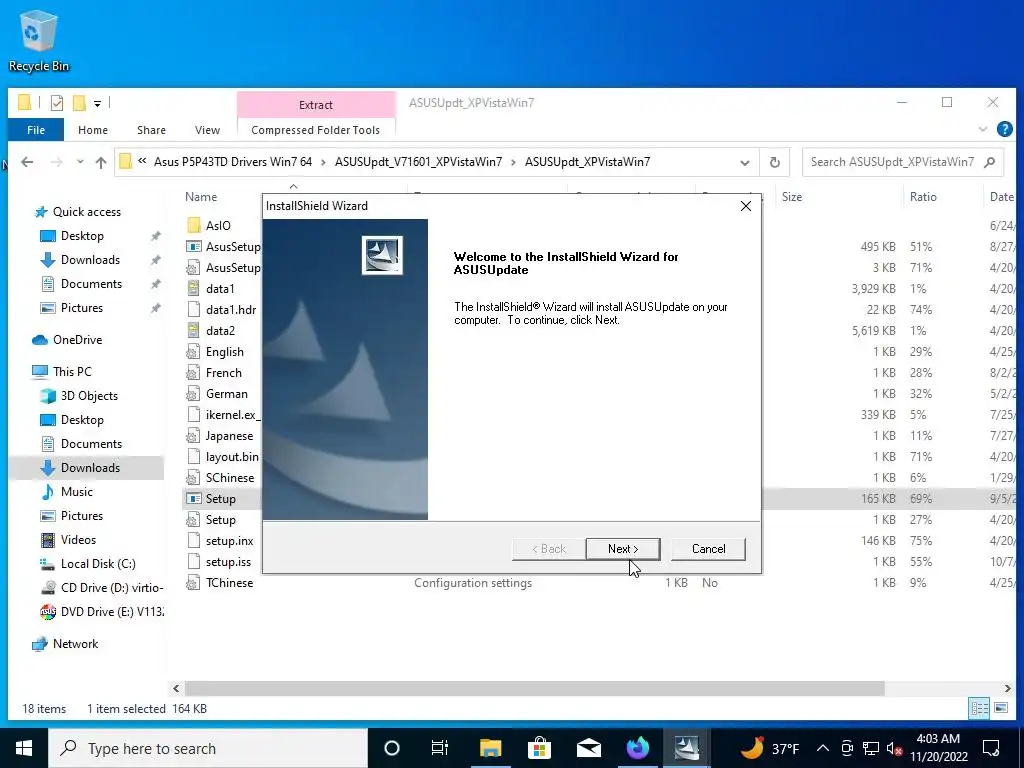Switch to large icons view layout
1024x768 pixels.
[x=1000, y=708]
